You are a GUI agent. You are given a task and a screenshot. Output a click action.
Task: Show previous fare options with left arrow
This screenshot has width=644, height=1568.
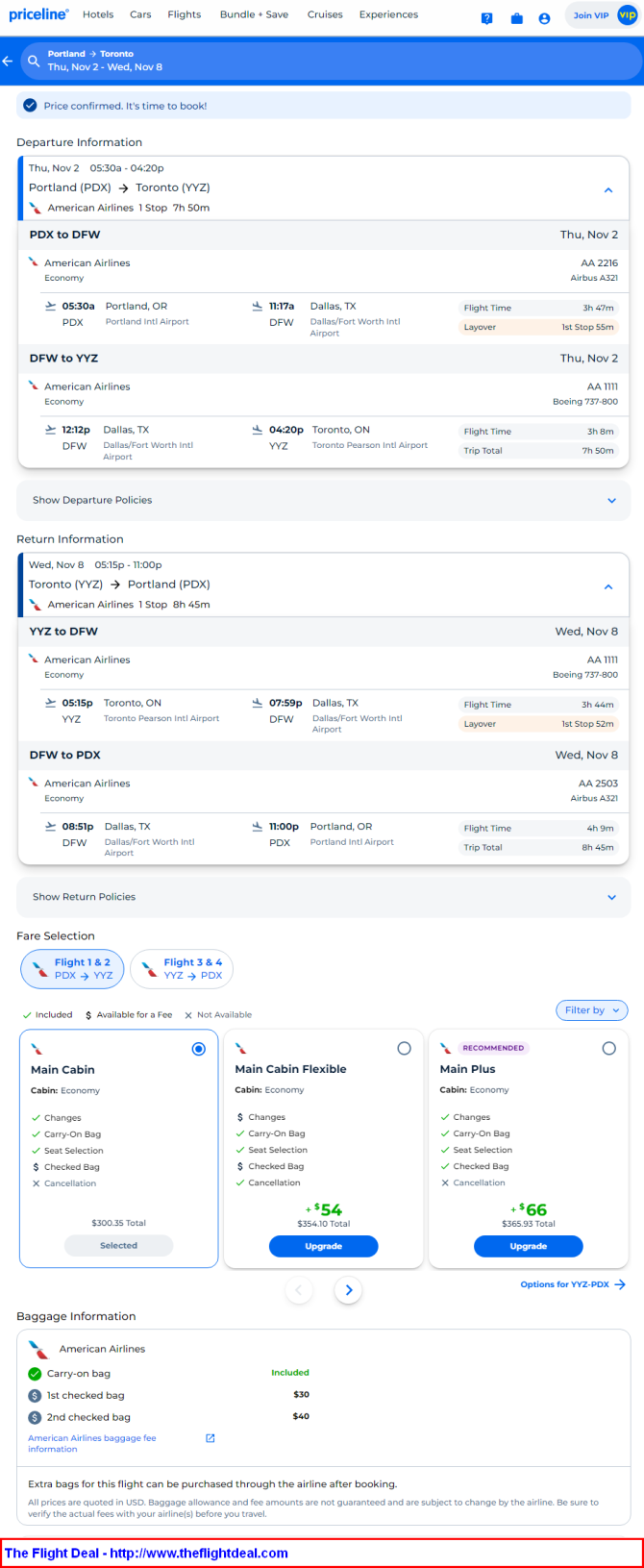pos(299,1290)
